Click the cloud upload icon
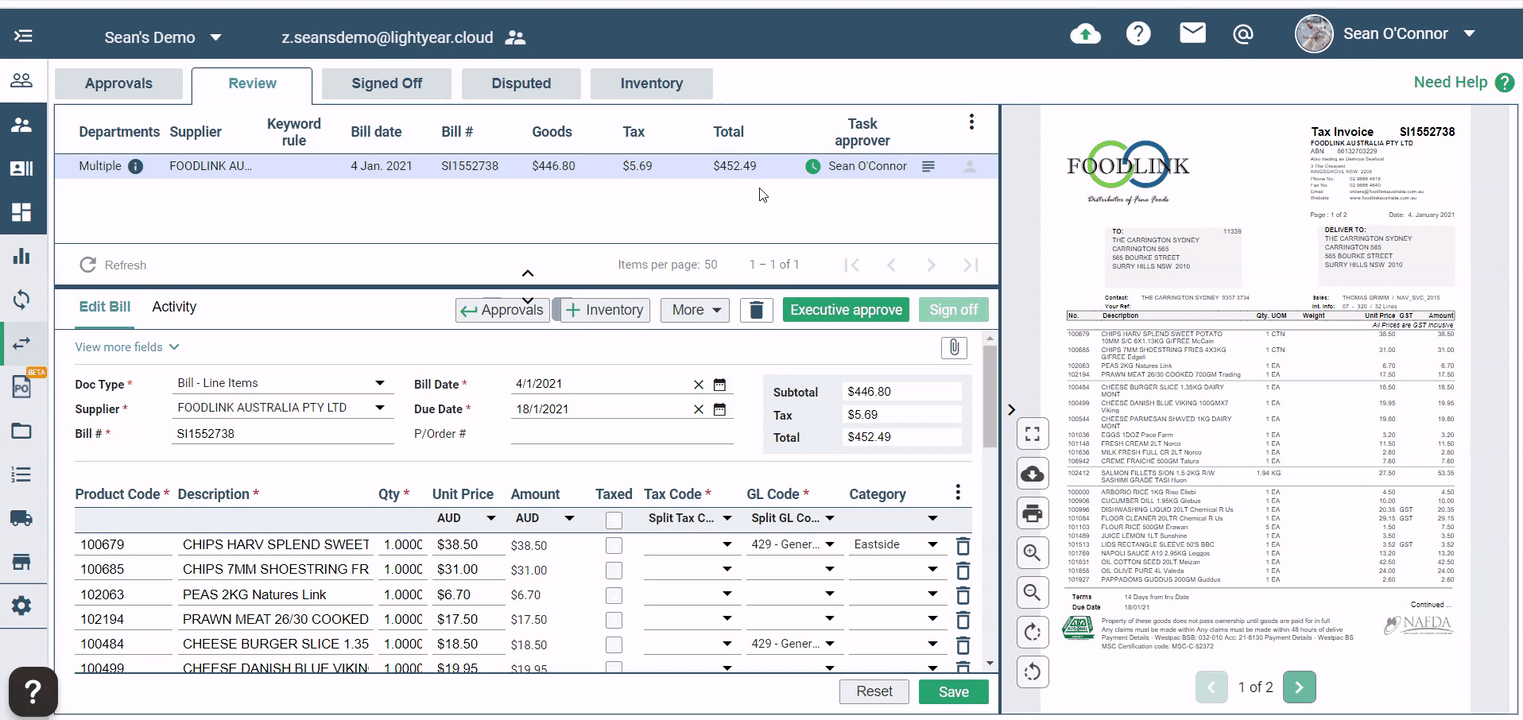This screenshot has height=720, width=1523. [1085, 34]
